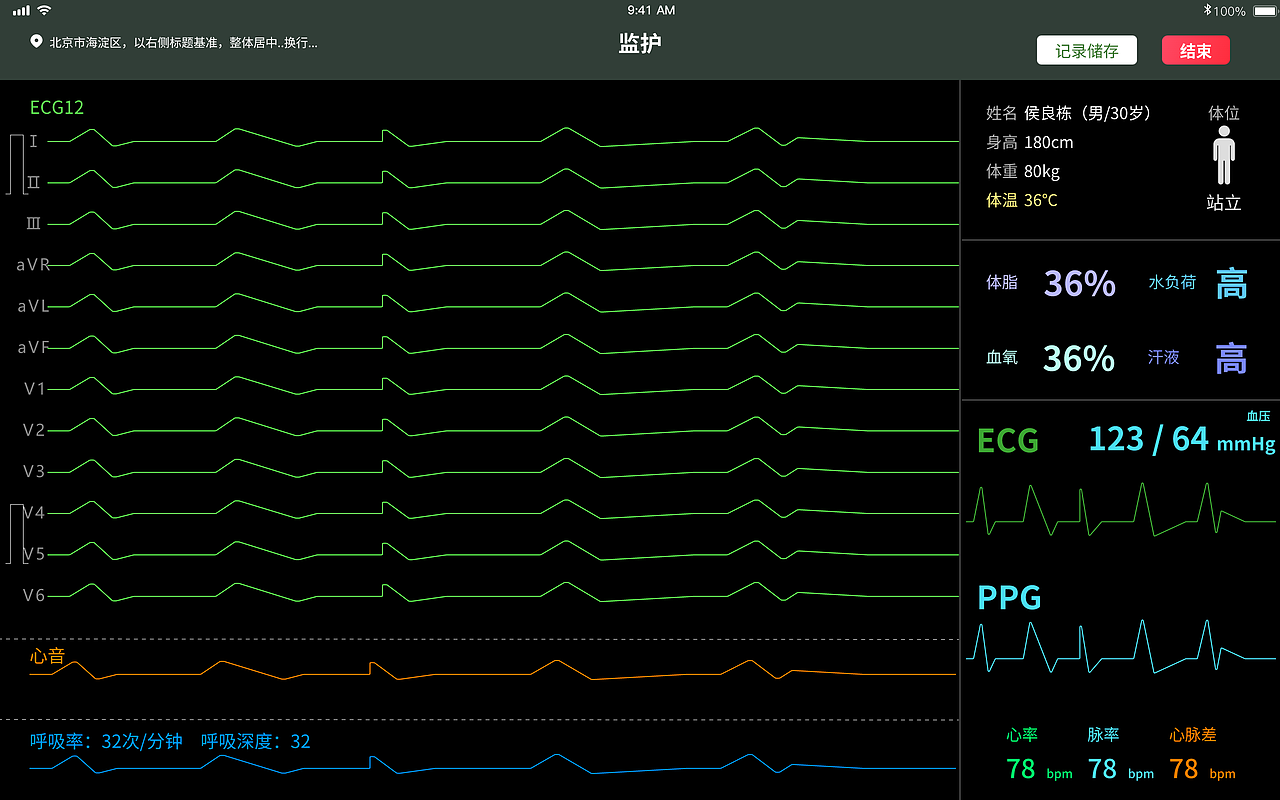Image resolution: width=1280 pixels, height=800 pixels.
Task: Select lead aVF label
Action: tap(33, 347)
